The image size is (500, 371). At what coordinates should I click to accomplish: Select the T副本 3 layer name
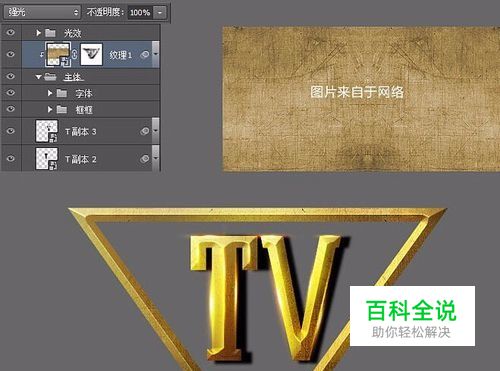81,132
